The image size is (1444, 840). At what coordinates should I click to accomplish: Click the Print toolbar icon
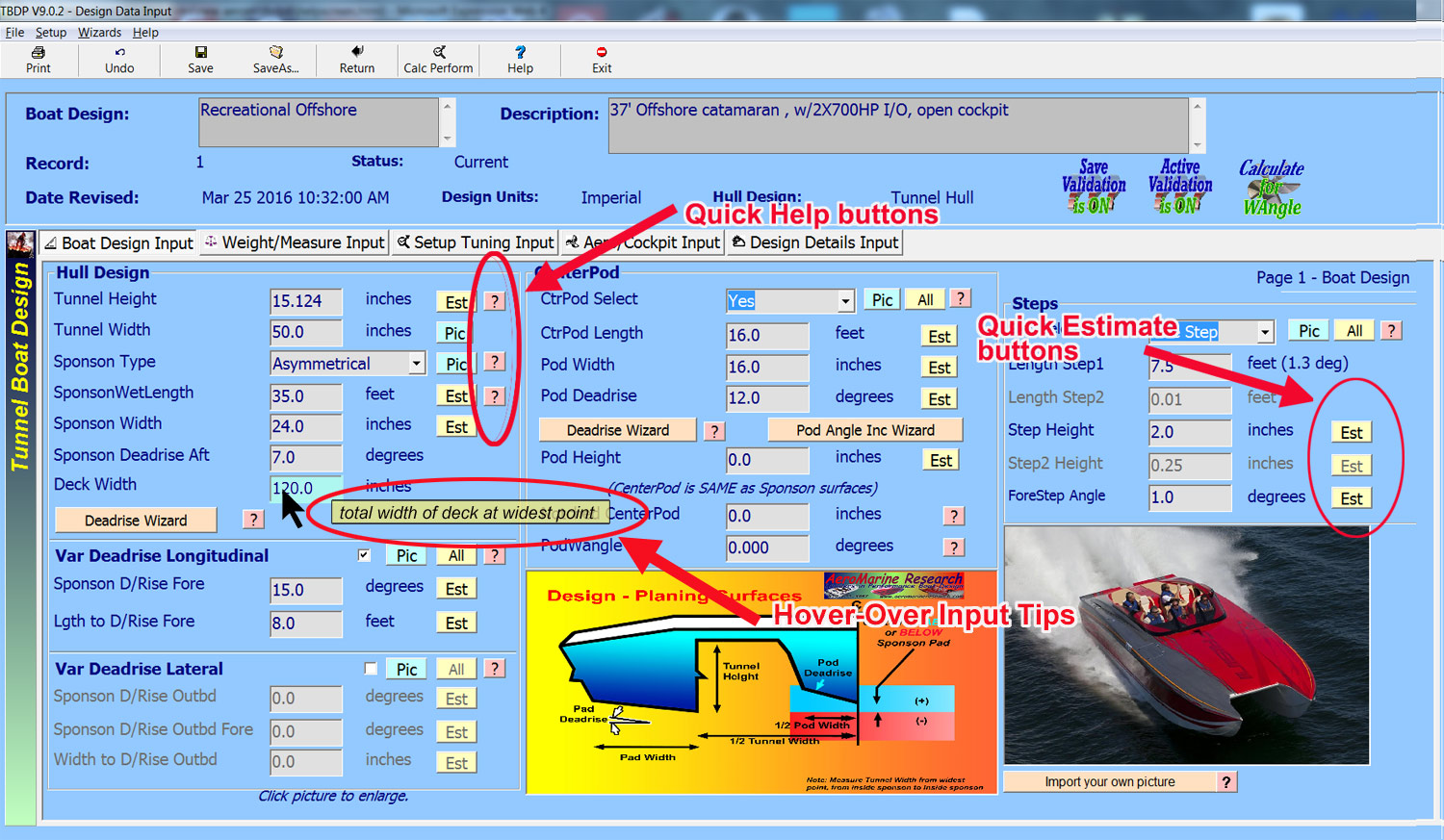tap(39, 53)
